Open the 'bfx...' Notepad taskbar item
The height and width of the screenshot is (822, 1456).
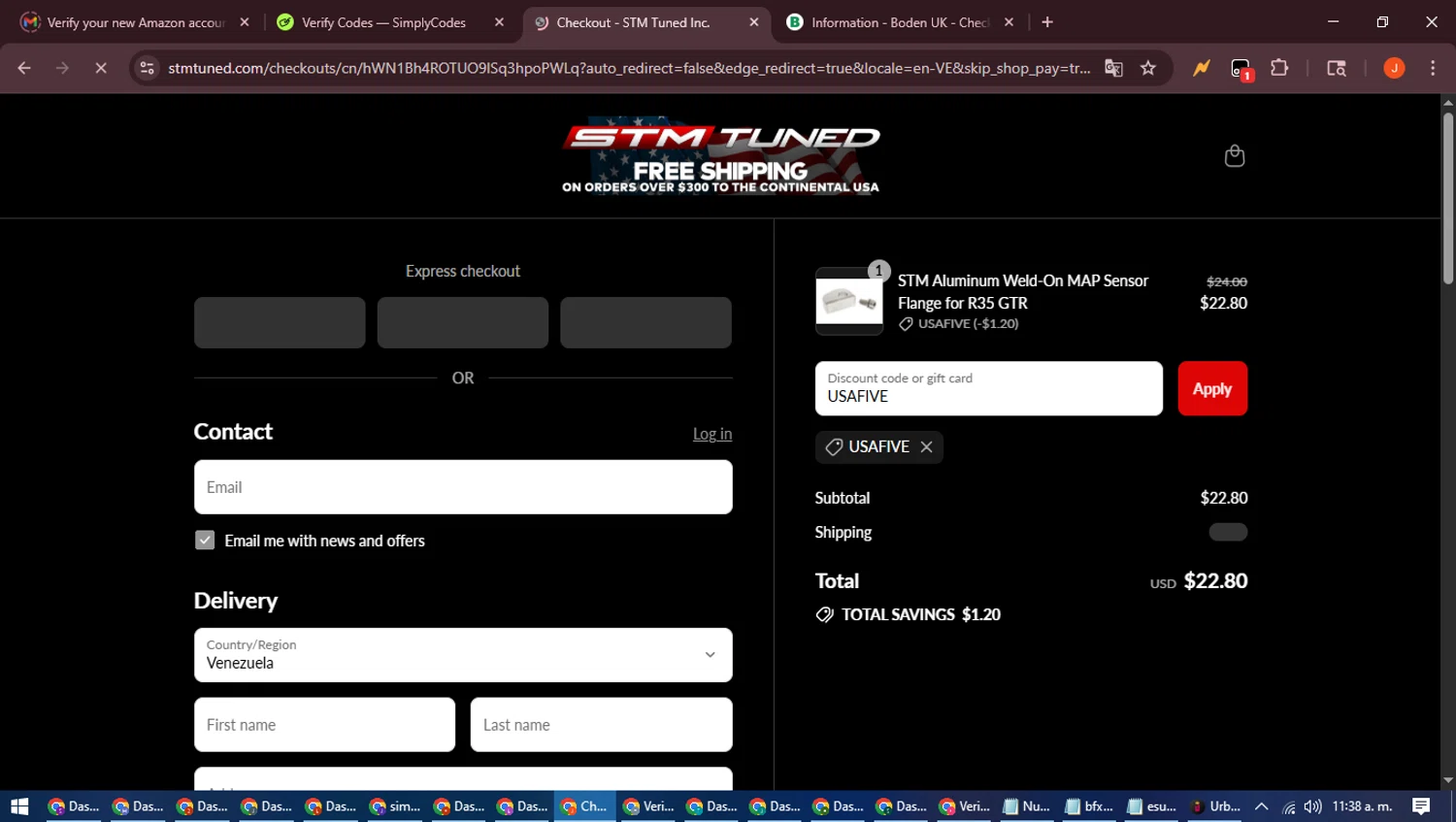click(1089, 806)
